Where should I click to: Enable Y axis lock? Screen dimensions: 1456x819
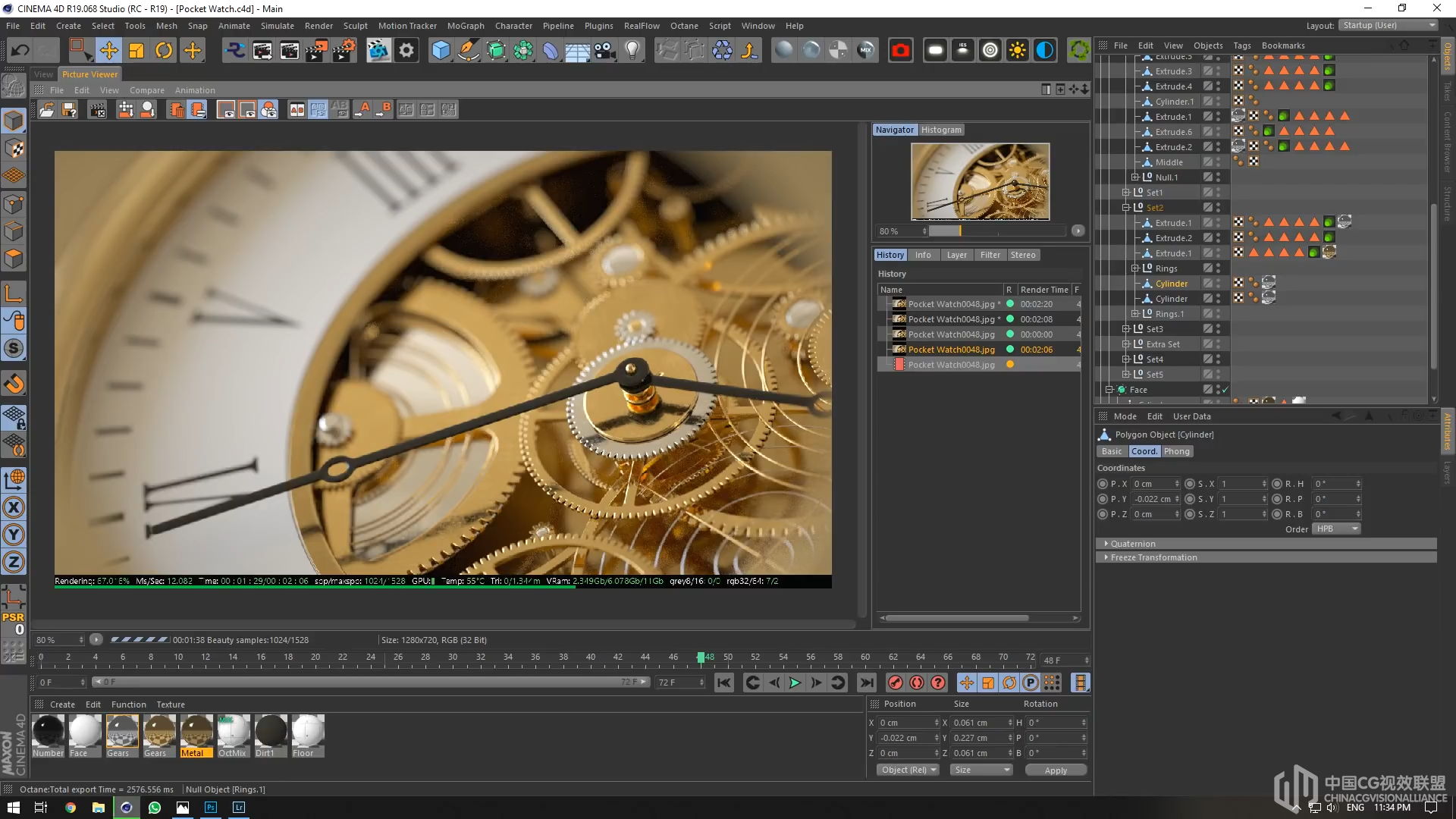tap(14, 535)
